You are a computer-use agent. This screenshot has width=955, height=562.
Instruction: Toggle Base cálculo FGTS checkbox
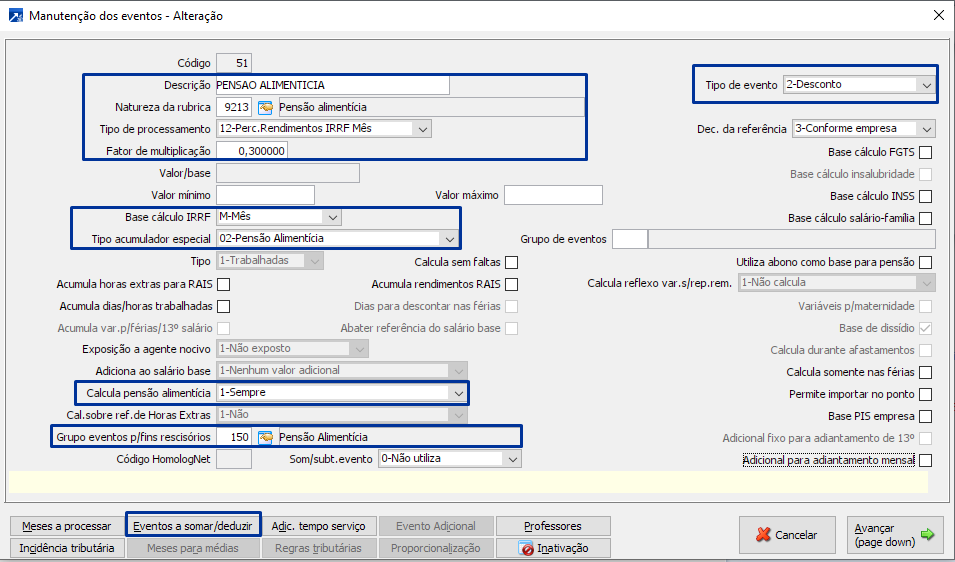tap(925, 152)
